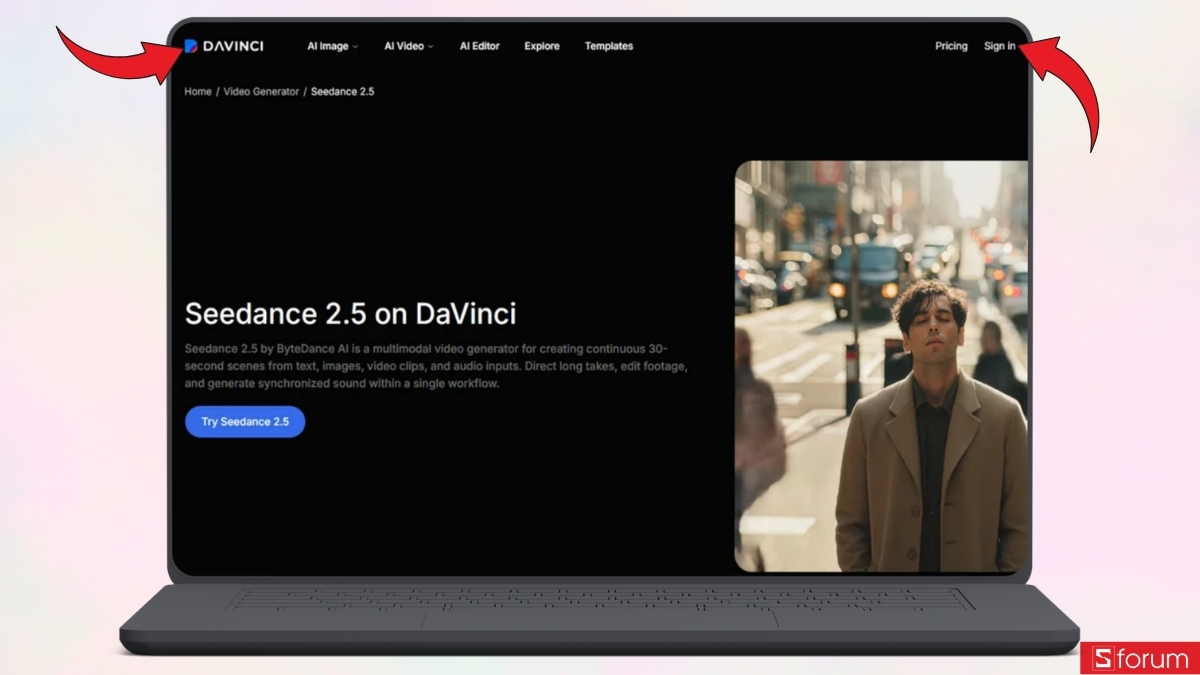Select the Seedance 2.5 breadcrumb item
The image size is (1200, 675).
(x=342, y=91)
